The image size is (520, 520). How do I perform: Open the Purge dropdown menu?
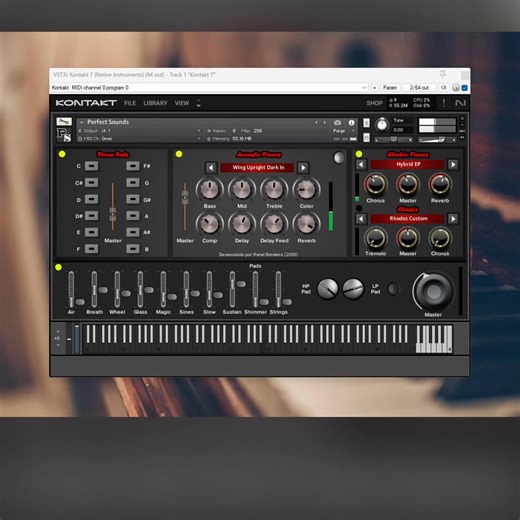pyautogui.click(x=343, y=131)
